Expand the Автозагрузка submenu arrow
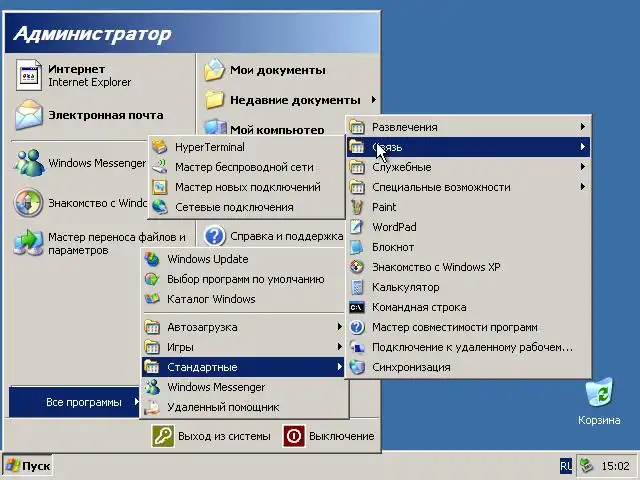640x480 pixels. click(x=339, y=327)
